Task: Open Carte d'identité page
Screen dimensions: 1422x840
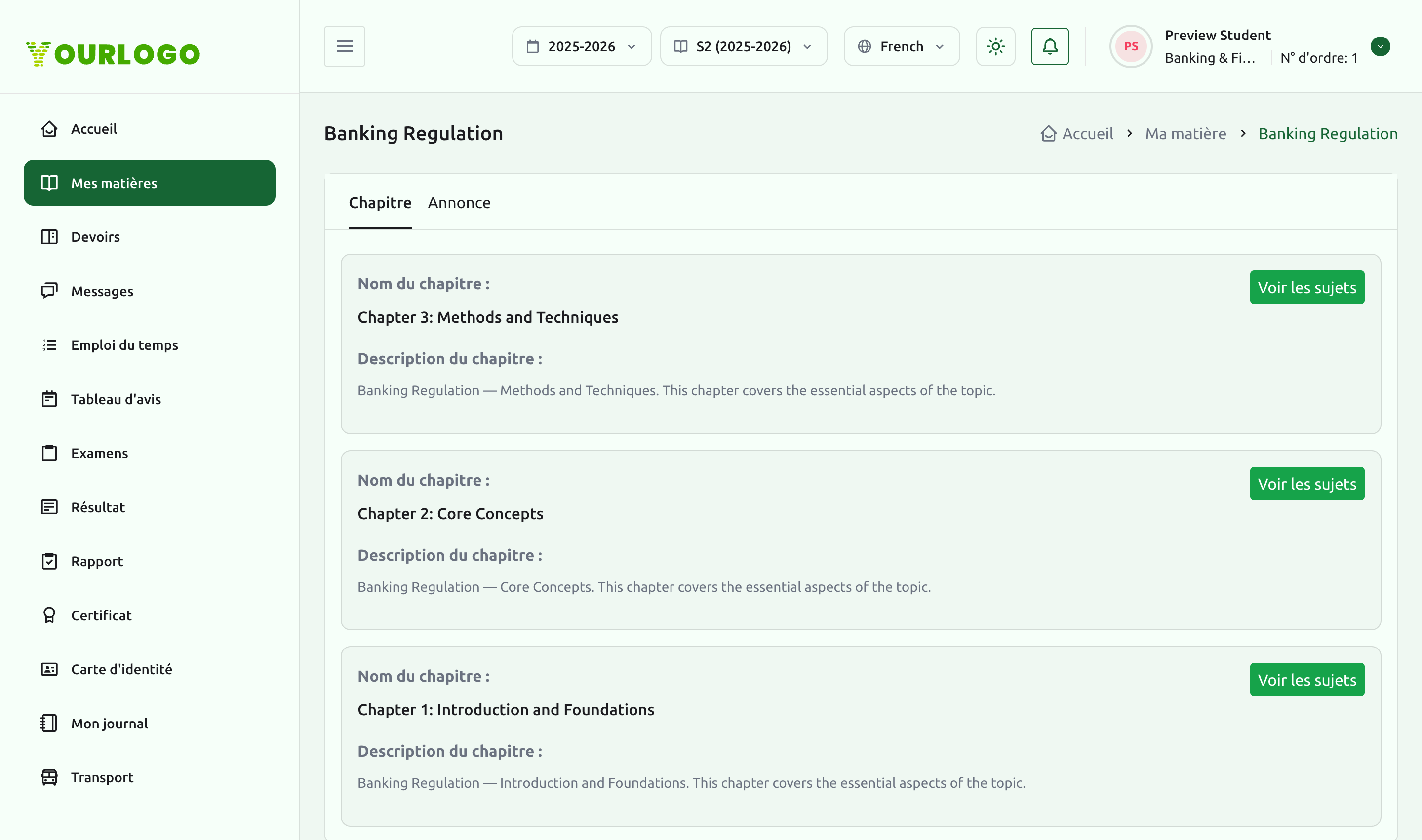Action: (150, 670)
